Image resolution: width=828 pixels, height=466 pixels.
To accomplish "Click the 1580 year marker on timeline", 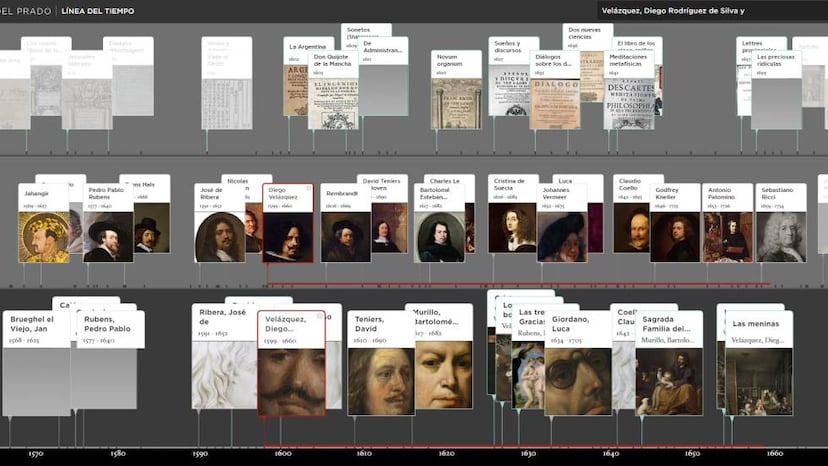I will pyautogui.click(x=118, y=453).
